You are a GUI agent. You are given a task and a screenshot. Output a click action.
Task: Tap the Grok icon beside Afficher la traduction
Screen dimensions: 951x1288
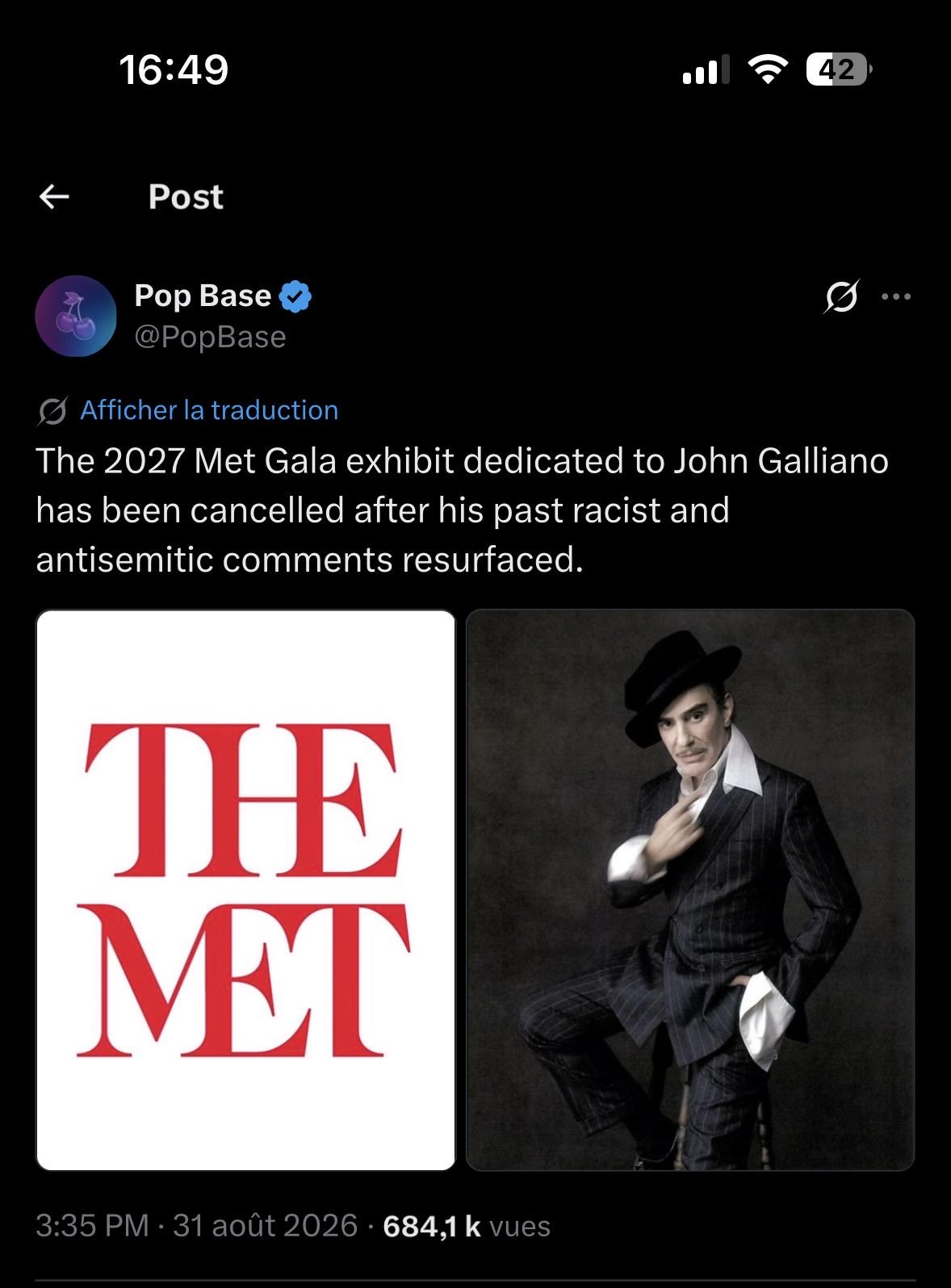tap(52, 411)
